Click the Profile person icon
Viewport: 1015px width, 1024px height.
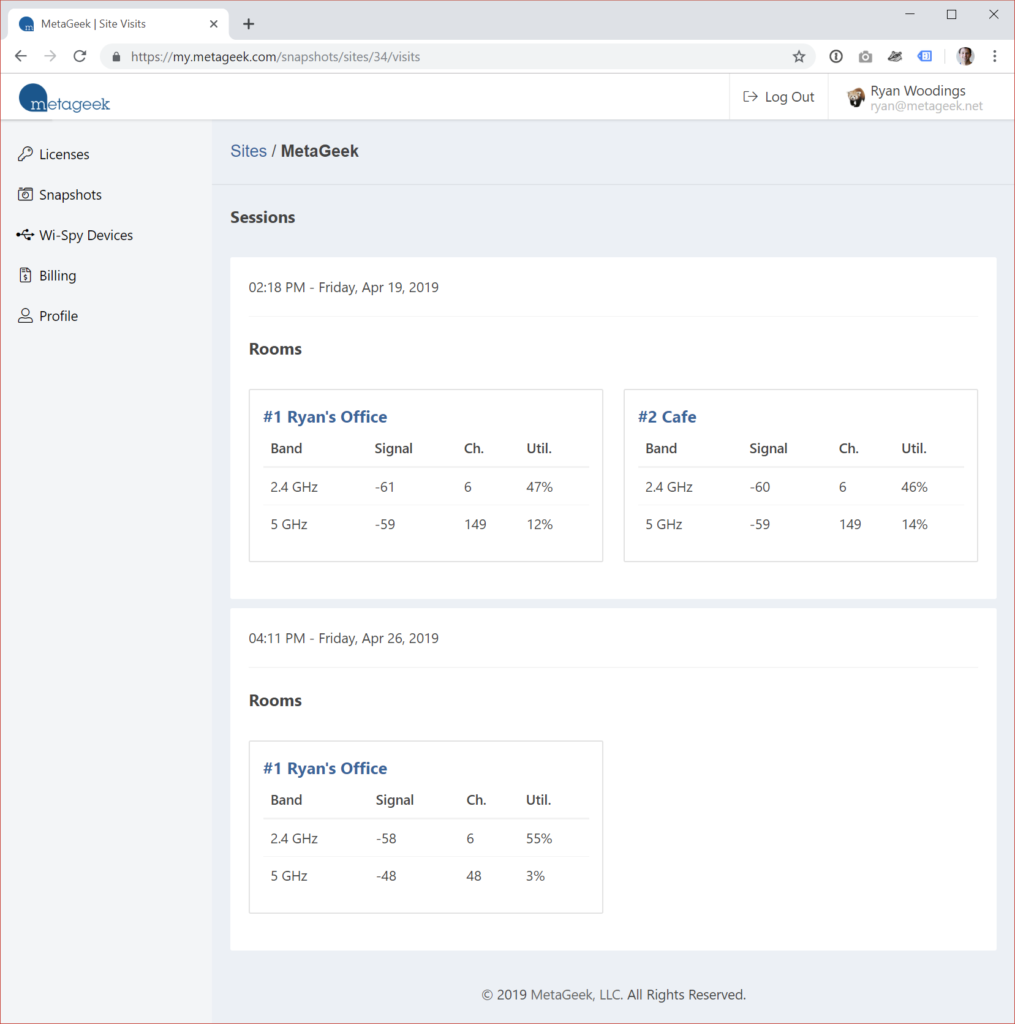tap(25, 316)
